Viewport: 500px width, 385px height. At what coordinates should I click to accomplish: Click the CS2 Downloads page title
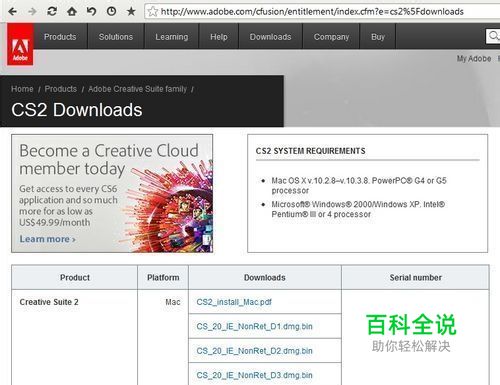77,110
